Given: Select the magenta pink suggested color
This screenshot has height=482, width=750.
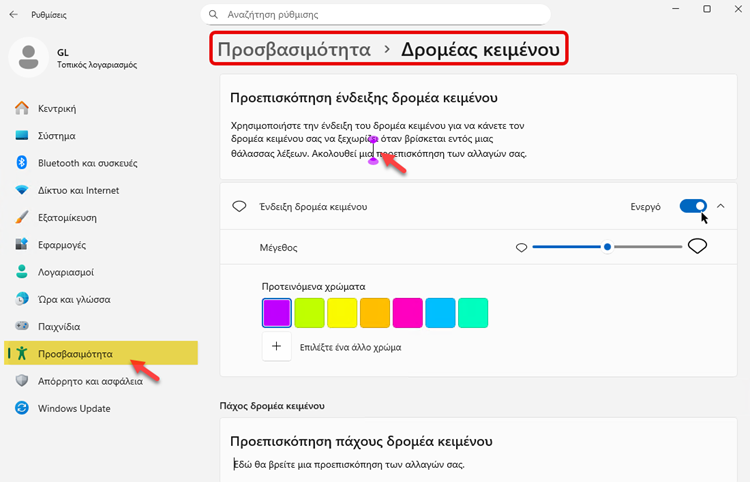Looking at the screenshot, I should (408, 313).
